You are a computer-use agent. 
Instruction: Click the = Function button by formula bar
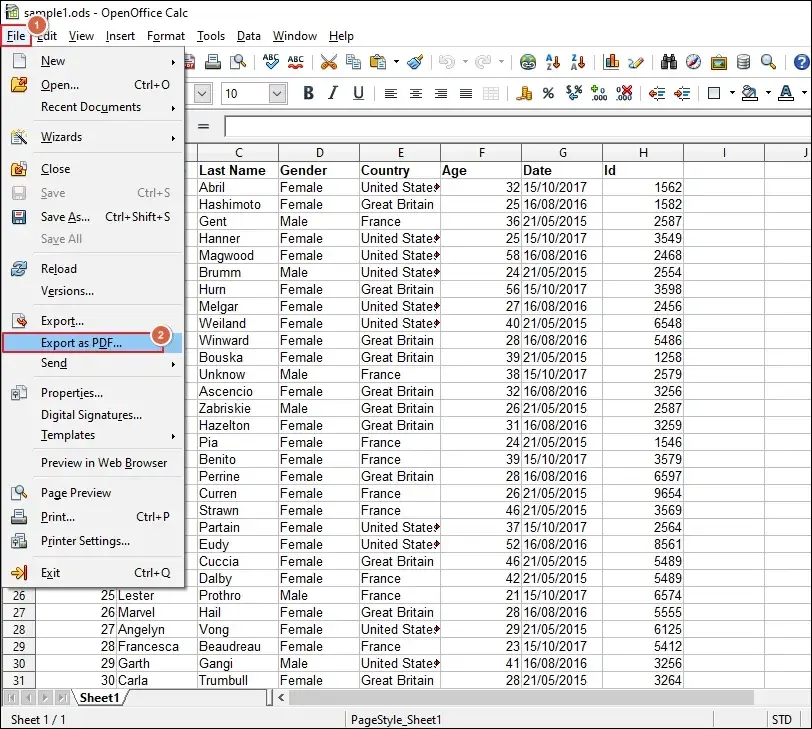(x=204, y=126)
